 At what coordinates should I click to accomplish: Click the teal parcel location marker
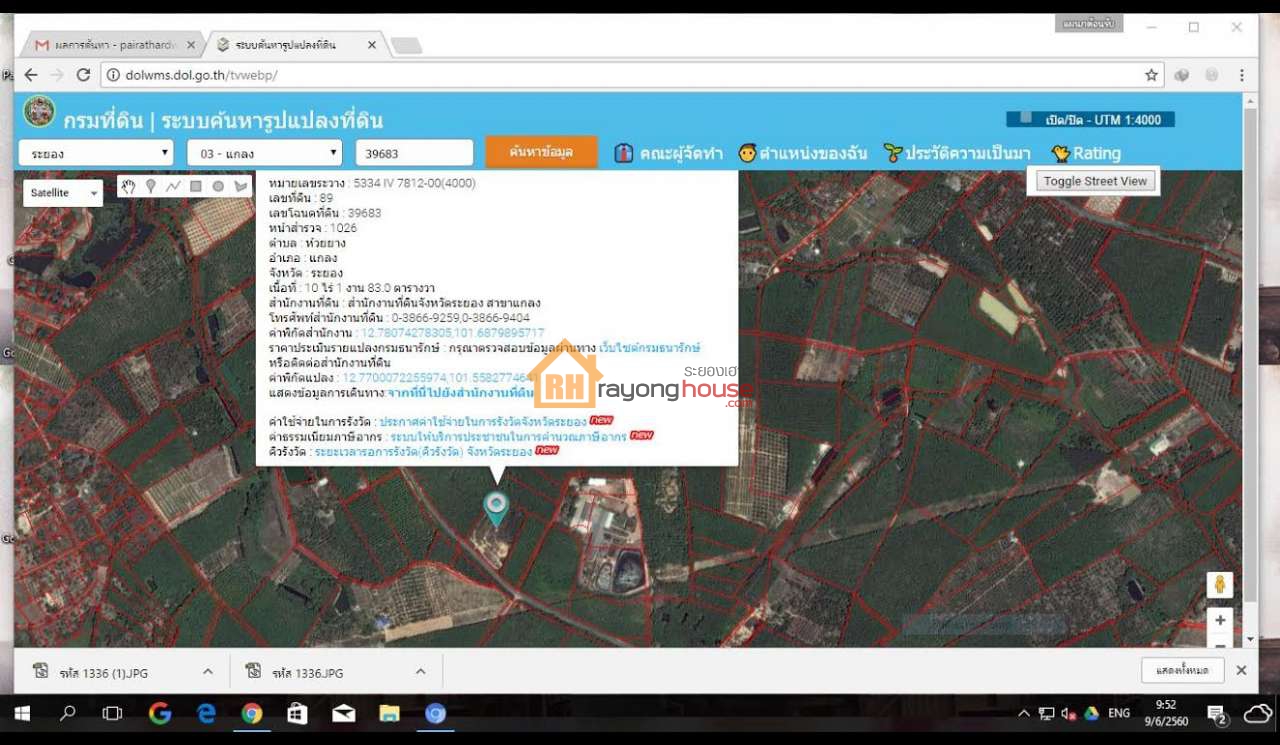pyautogui.click(x=495, y=506)
